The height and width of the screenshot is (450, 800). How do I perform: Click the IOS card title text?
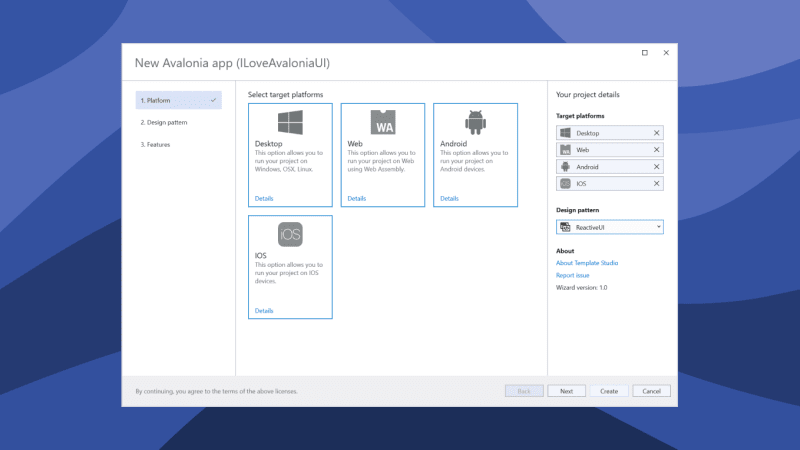coord(260,256)
